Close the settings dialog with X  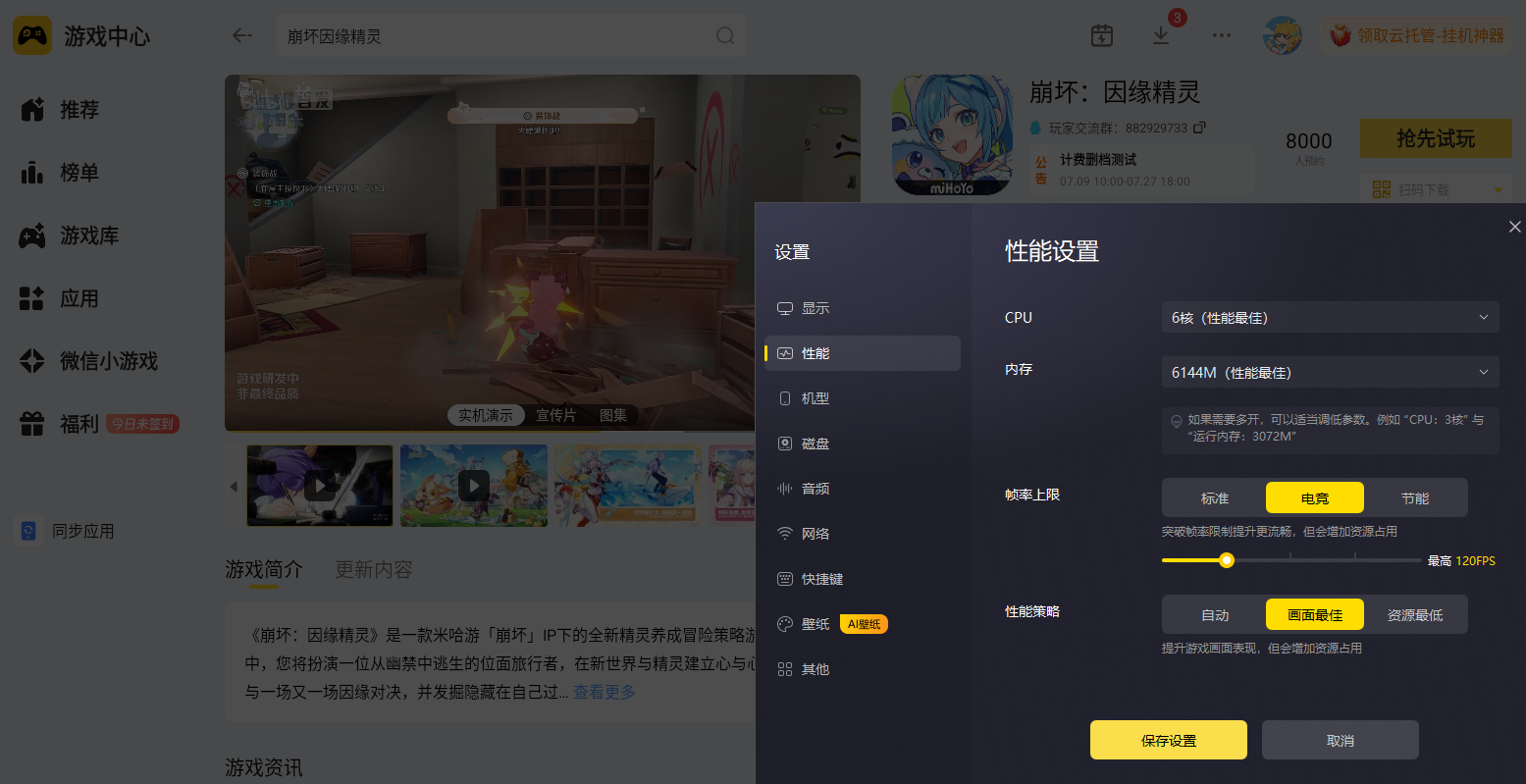click(x=1514, y=227)
